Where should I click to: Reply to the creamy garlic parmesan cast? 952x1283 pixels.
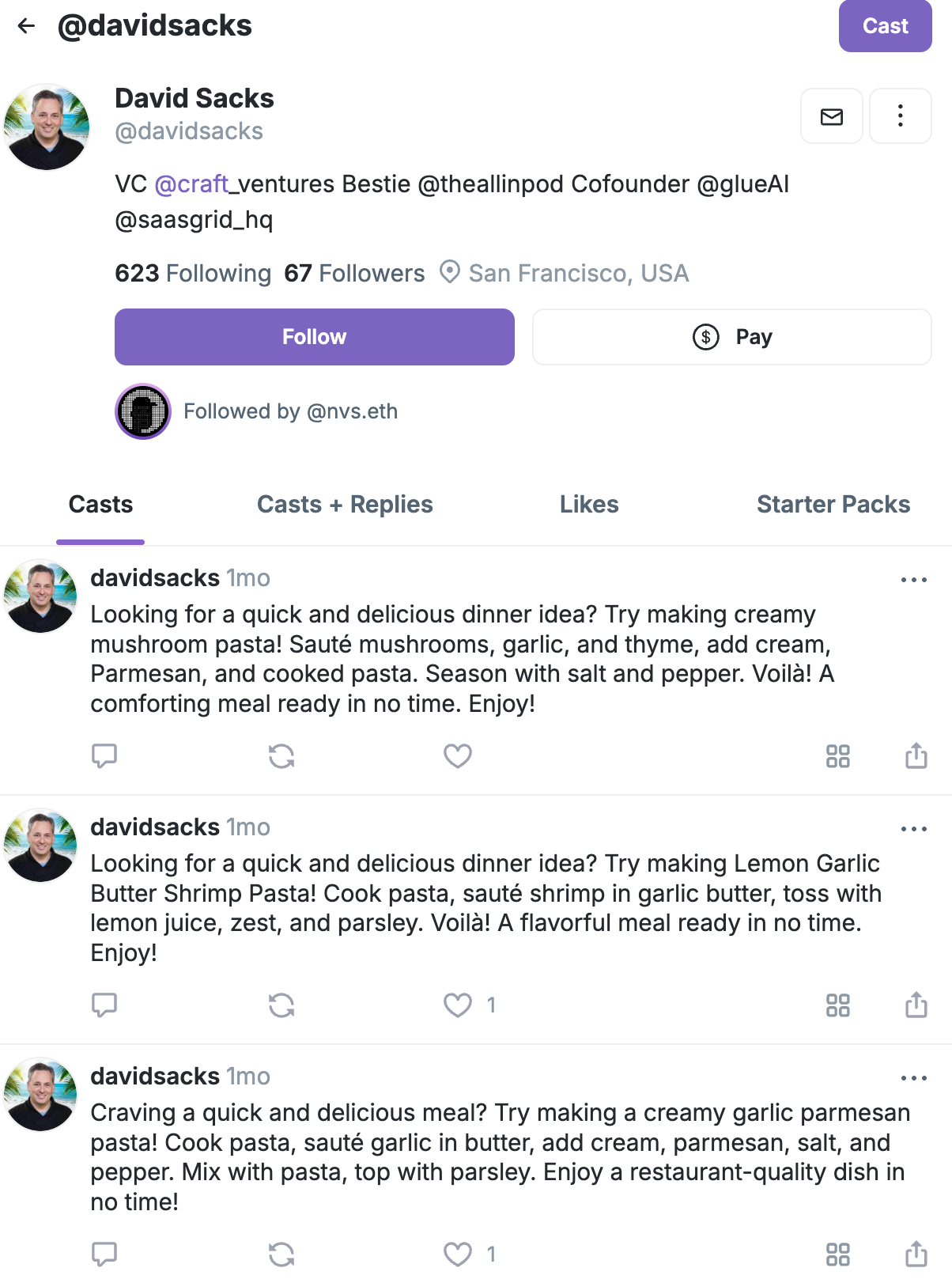coord(104,1255)
